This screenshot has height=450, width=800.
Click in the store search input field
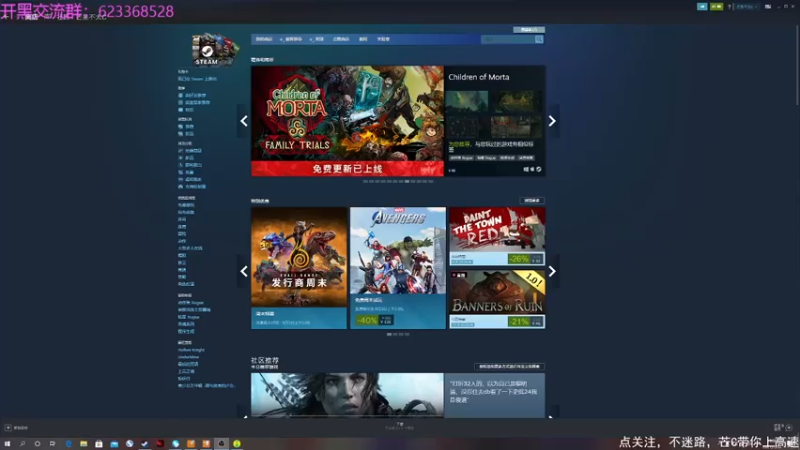coord(508,39)
